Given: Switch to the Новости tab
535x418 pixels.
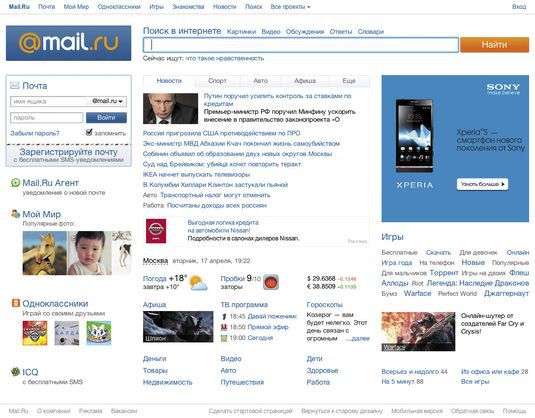Looking at the screenshot, I should (x=169, y=81).
